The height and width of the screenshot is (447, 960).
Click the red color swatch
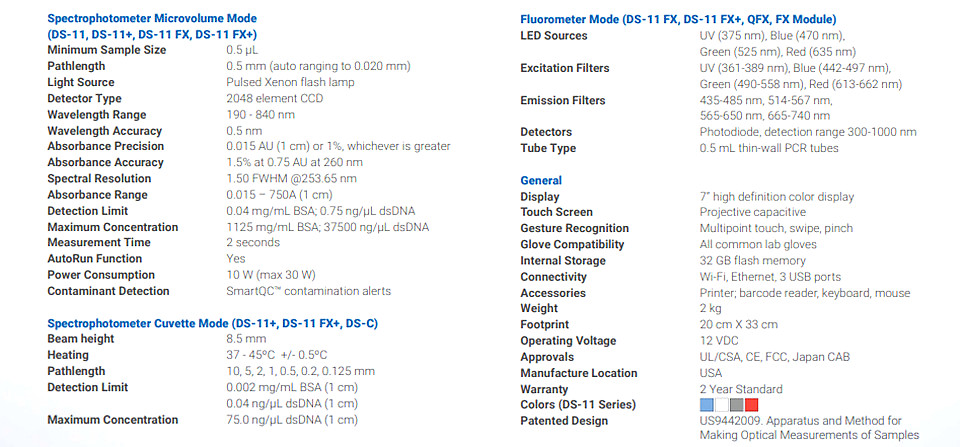pyautogui.click(x=752, y=405)
